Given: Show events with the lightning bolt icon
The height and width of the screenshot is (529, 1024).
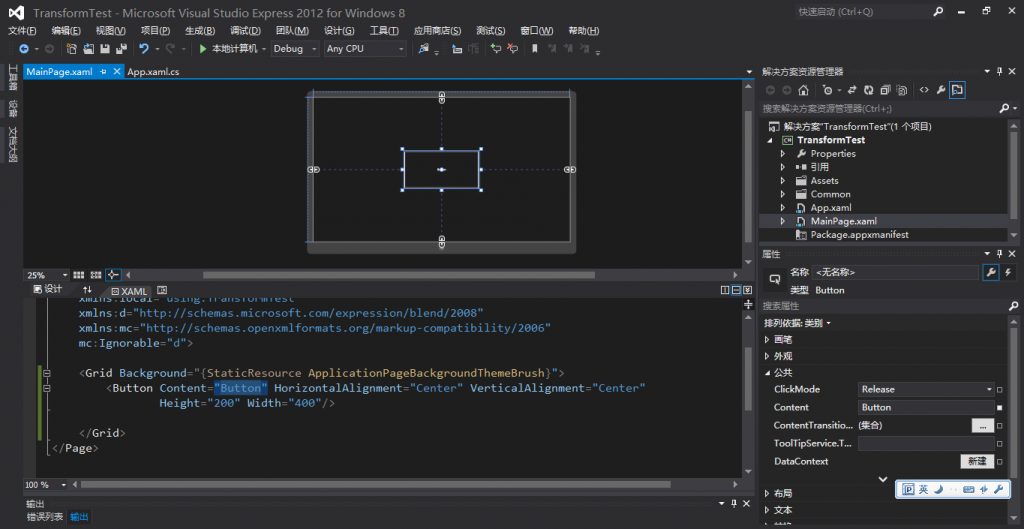Looking at the screenshot, I should point(1008,272).
